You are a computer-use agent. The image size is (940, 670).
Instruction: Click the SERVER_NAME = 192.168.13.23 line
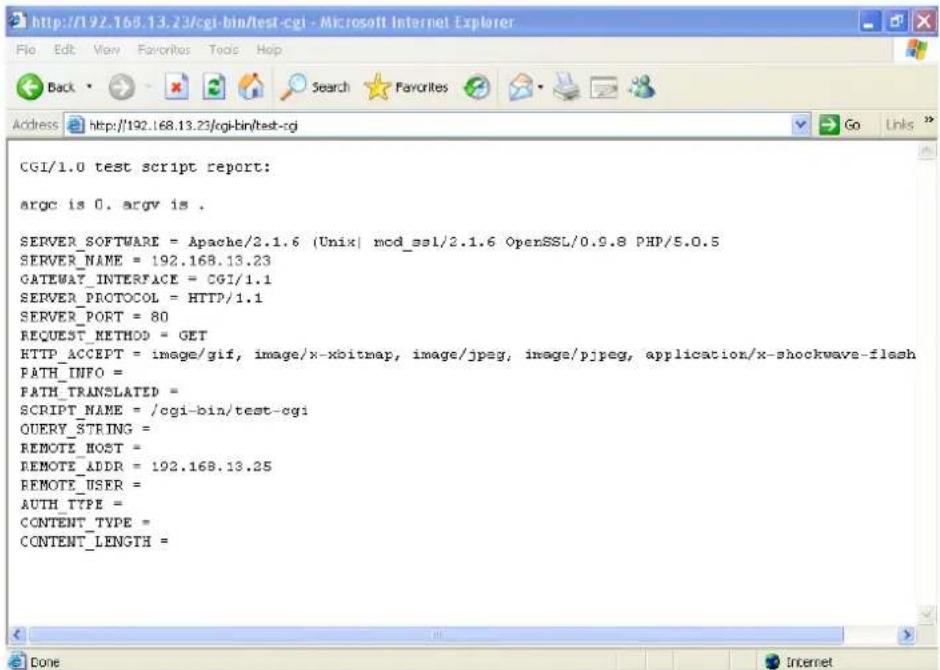145,261
